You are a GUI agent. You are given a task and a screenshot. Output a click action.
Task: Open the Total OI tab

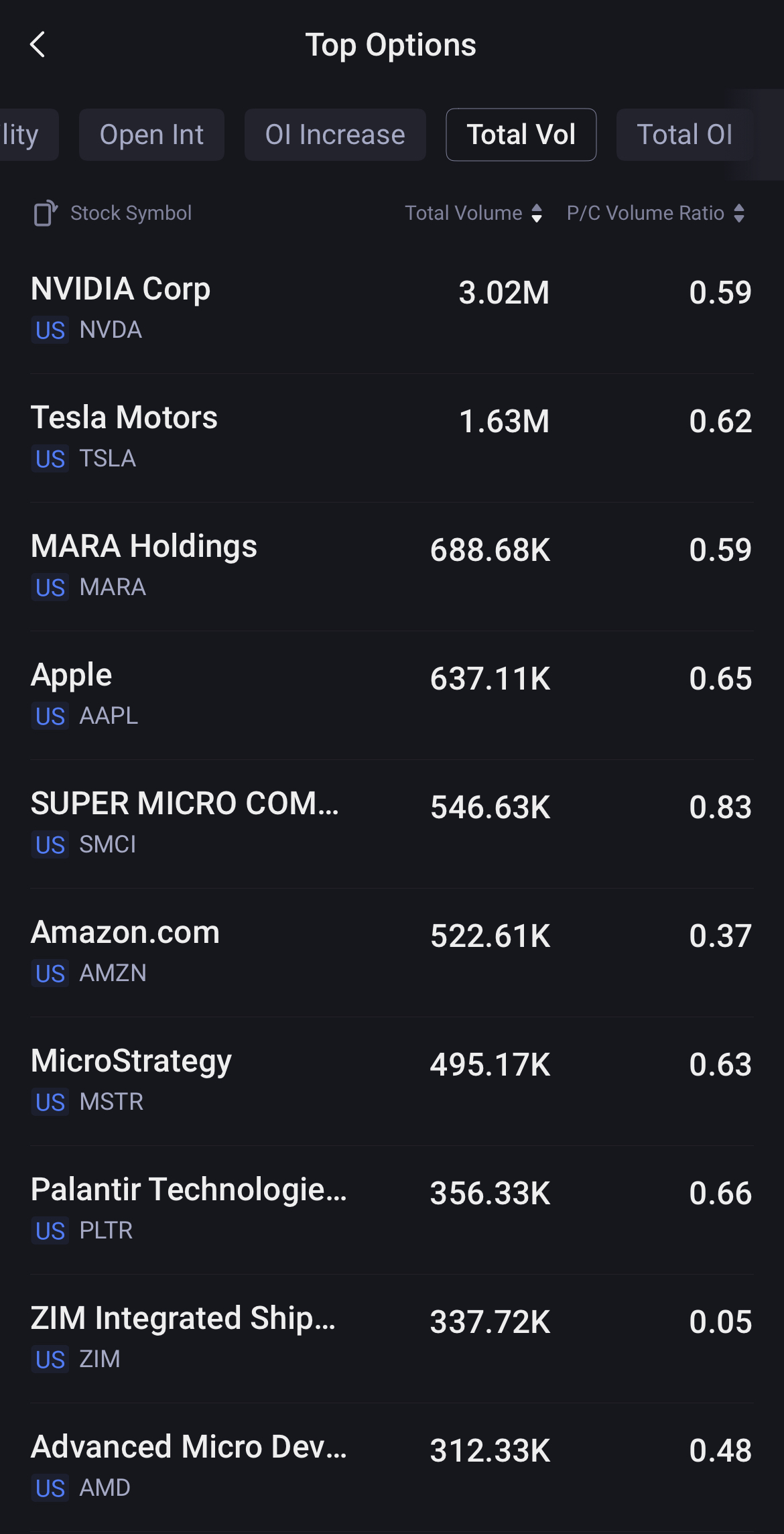(x=684, y=135)
